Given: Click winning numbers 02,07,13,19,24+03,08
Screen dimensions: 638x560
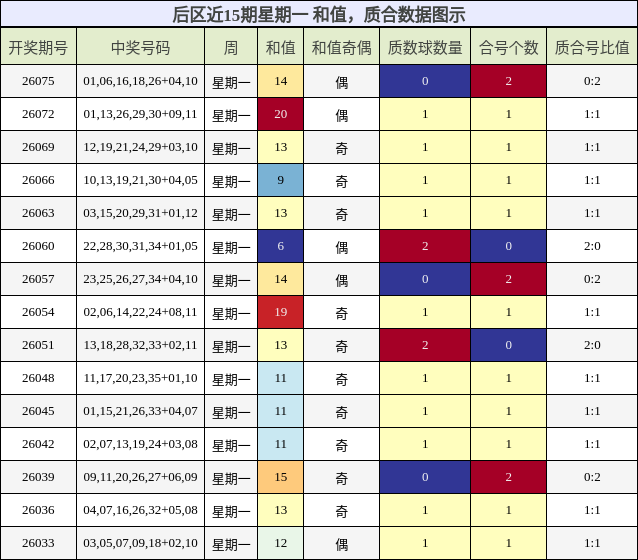Looking at the screenshot, I should 140,444.
